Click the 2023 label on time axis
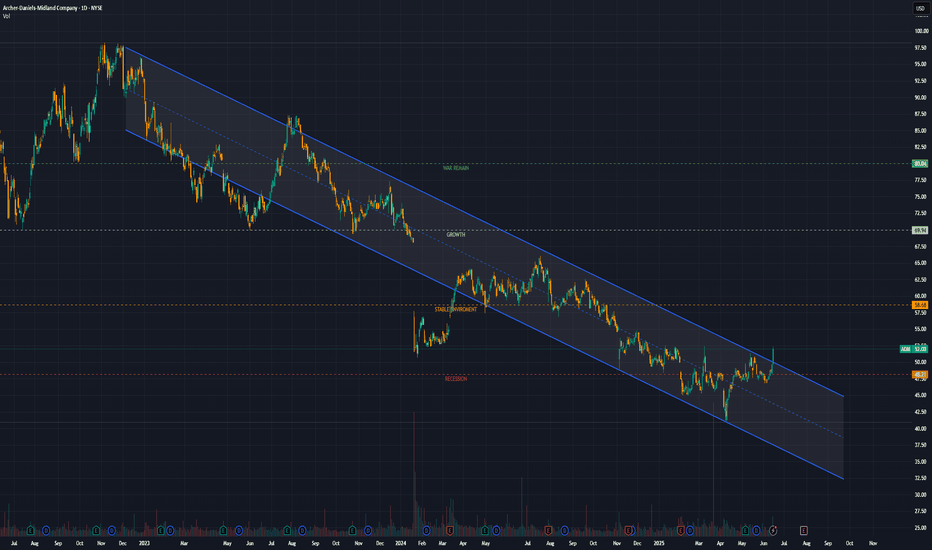The height and width of the screenshot is (550, 932). click(x=144, y=543)
